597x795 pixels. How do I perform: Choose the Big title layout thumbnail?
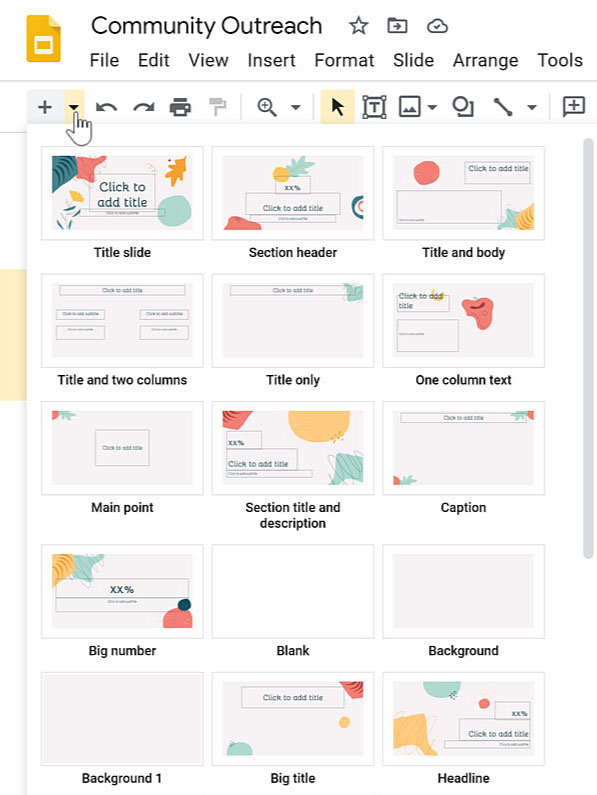pos(293,719)
